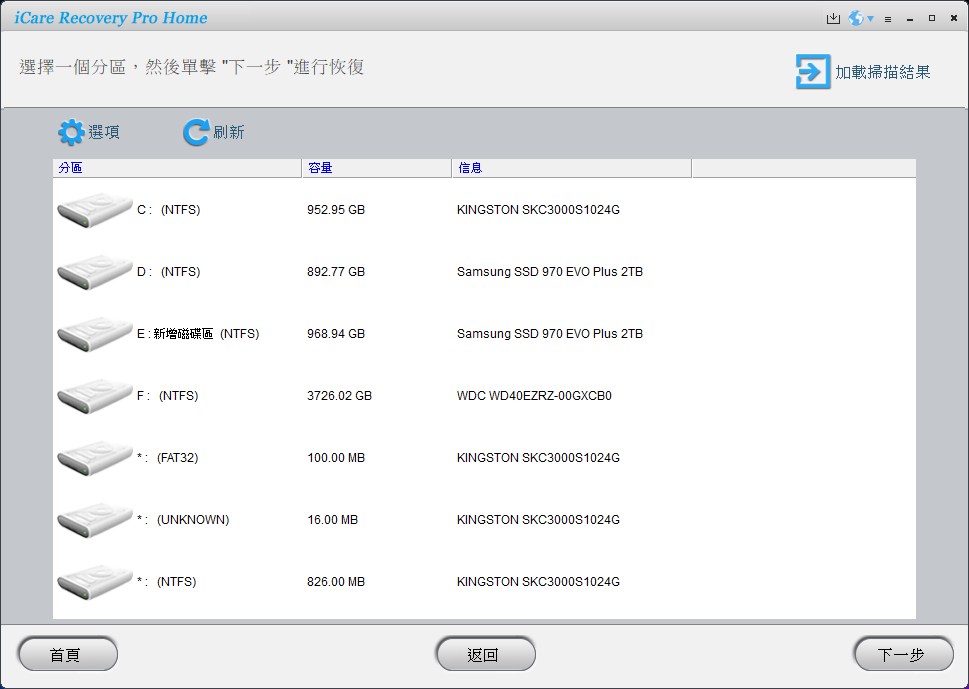Screen dimensions: 969x689
Task: Click the 952.95 GB capacity value
Action: coord(336,210)
